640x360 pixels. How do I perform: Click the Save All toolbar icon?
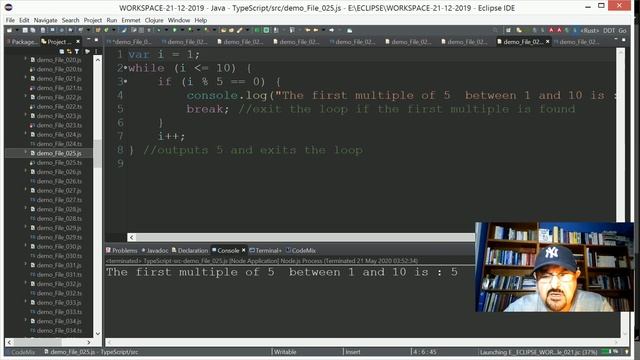coord(33,30)
